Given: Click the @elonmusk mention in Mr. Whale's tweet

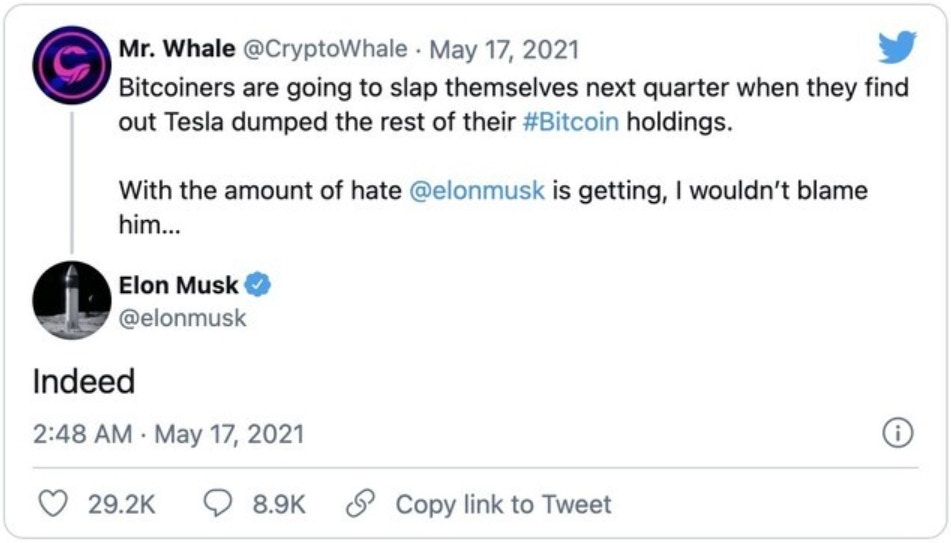Looking at the screenshot, I should [477, 190].
